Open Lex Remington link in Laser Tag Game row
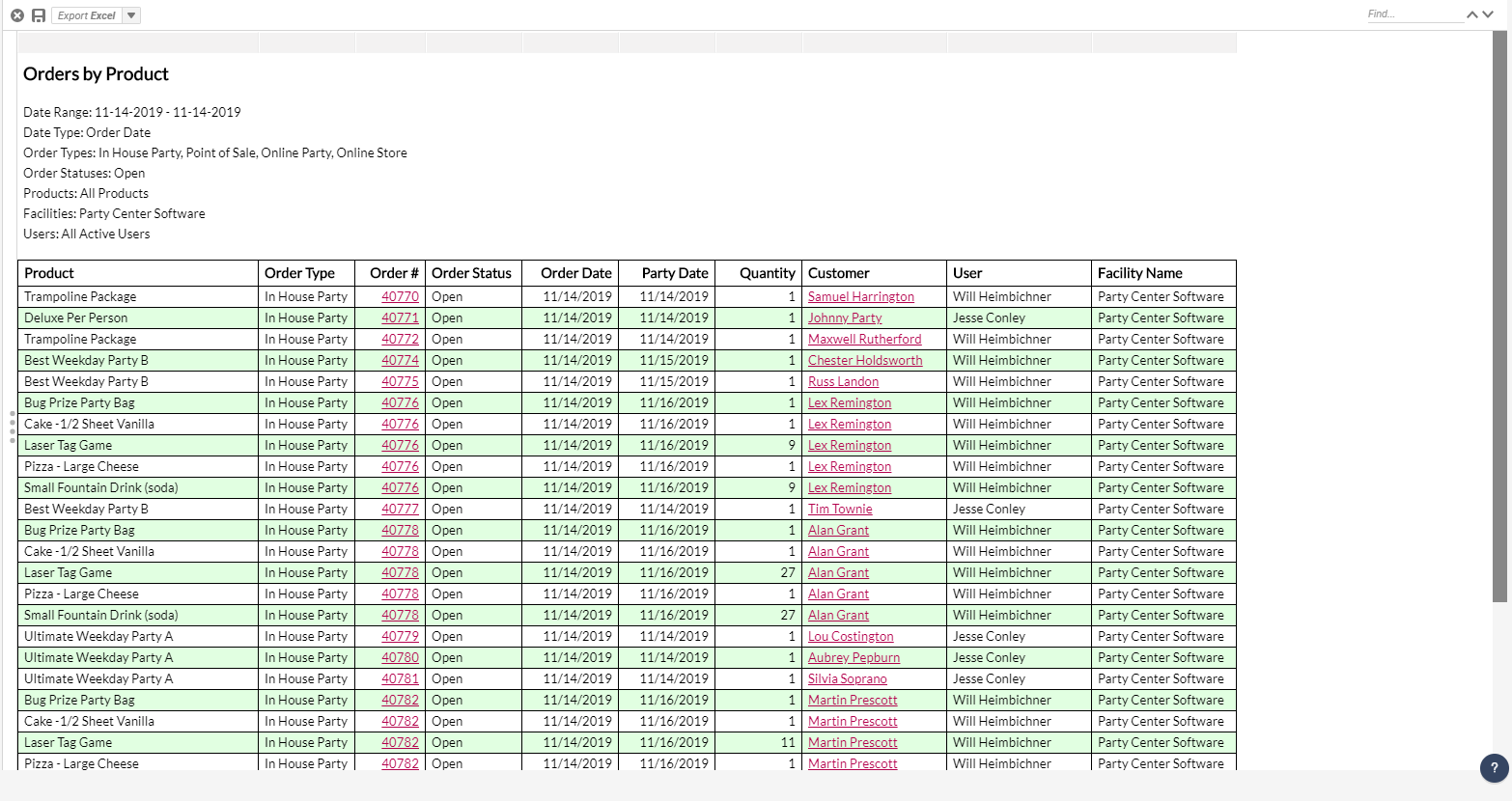 [x=850, y=445]
